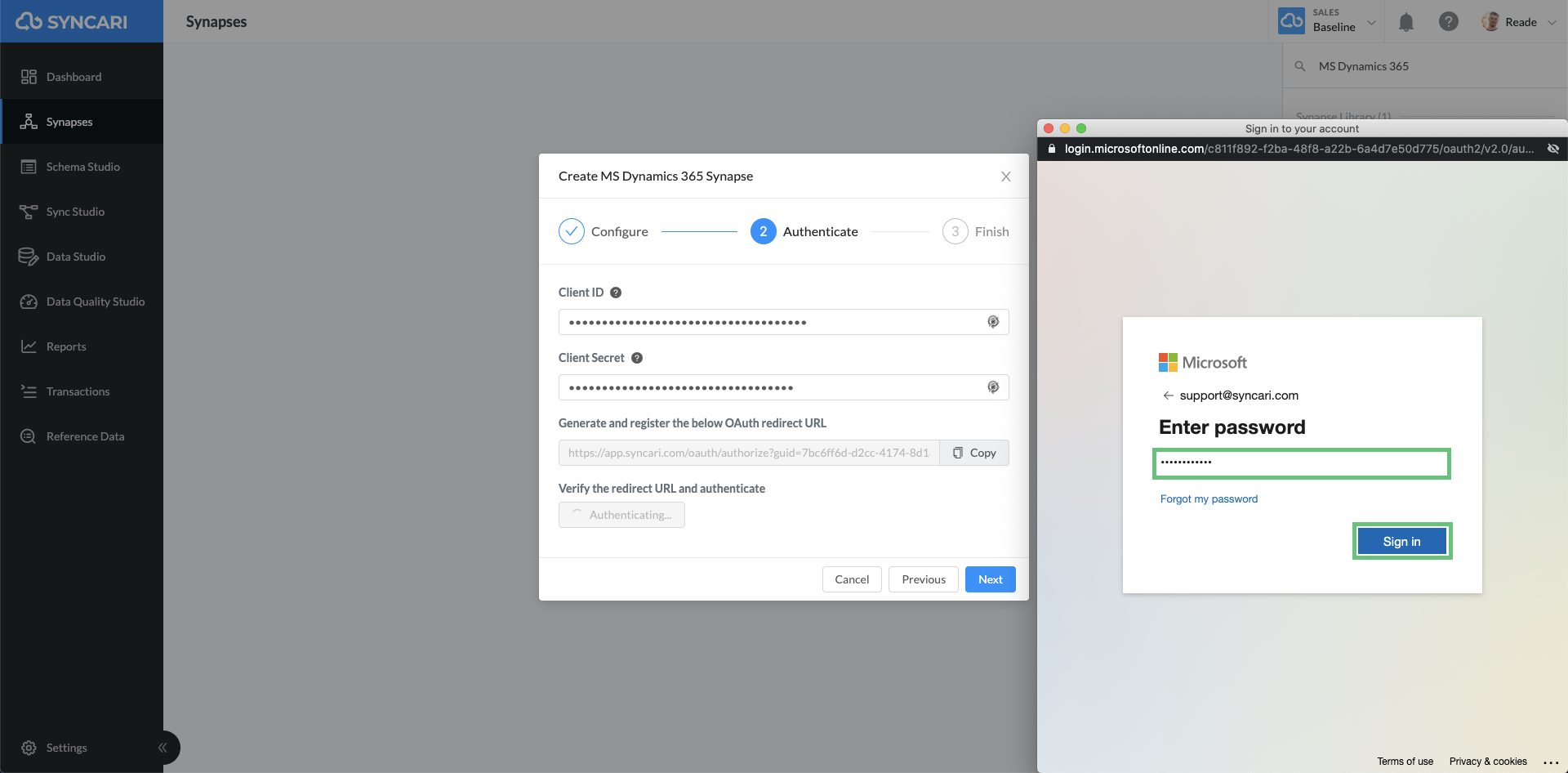Click the Settings gear icon

pos(29,748)
